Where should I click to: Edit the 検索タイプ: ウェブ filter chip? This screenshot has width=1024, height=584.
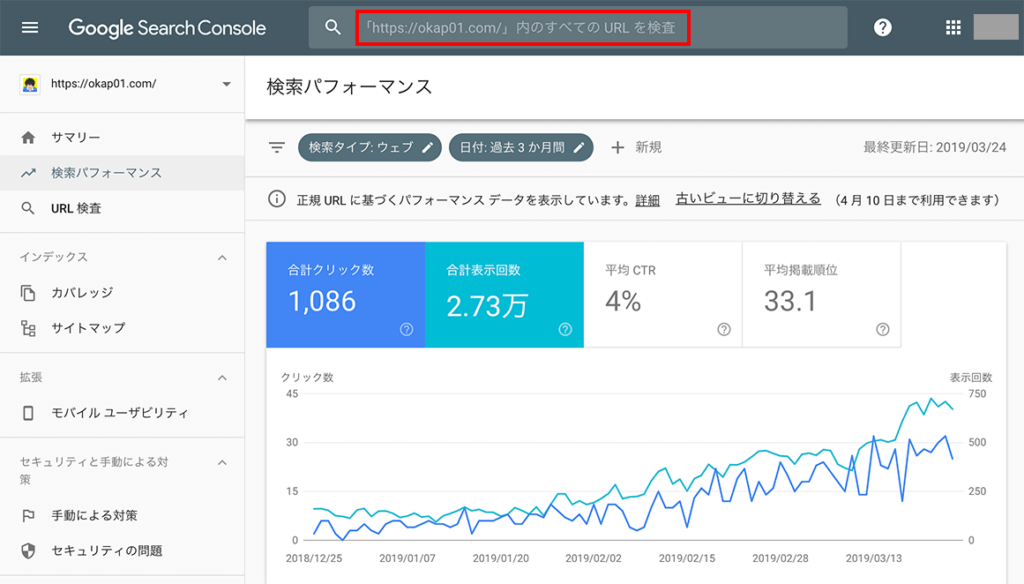pyautogui.click(x=370, y=148)
